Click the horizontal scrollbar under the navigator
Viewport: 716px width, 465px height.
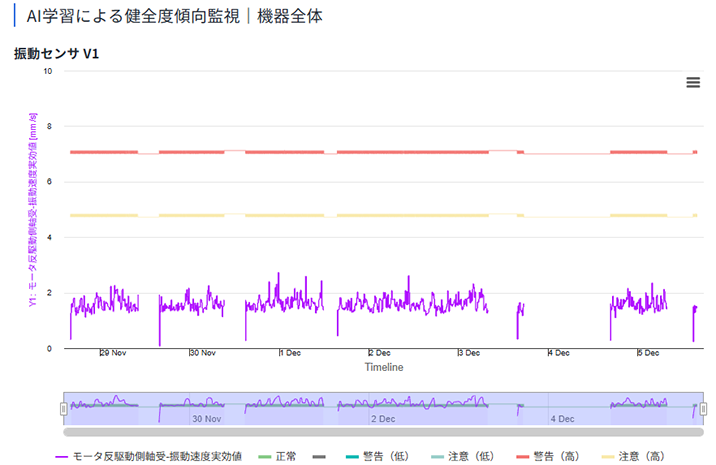click(383, 432)
